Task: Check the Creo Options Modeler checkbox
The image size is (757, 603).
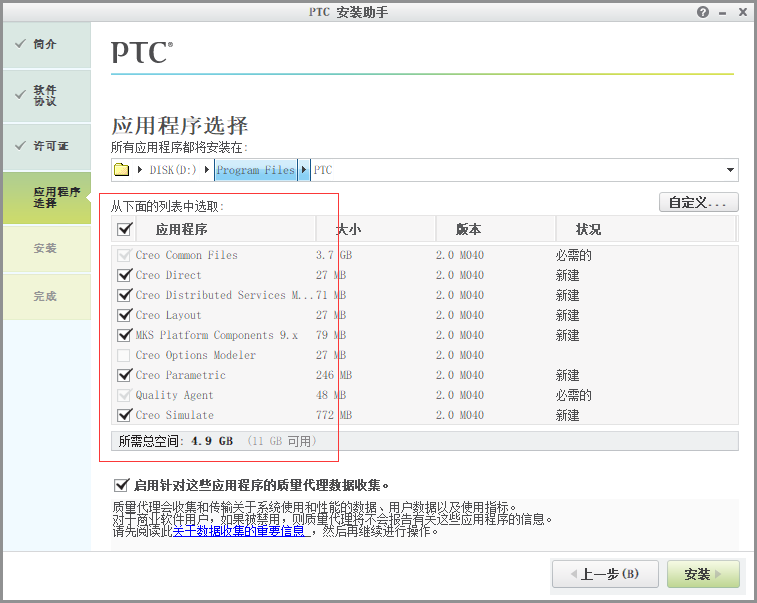Action: tap(124, 355)
